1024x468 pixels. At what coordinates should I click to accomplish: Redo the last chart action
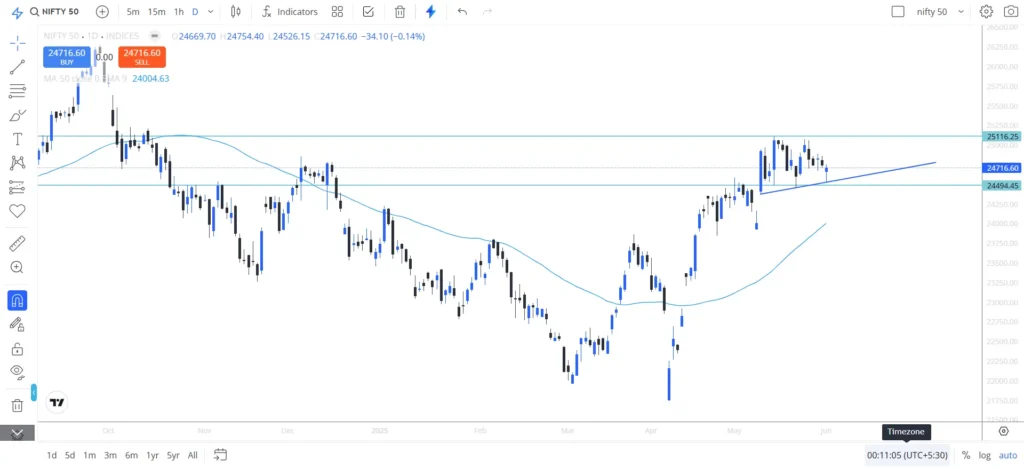tap(487, 12)
